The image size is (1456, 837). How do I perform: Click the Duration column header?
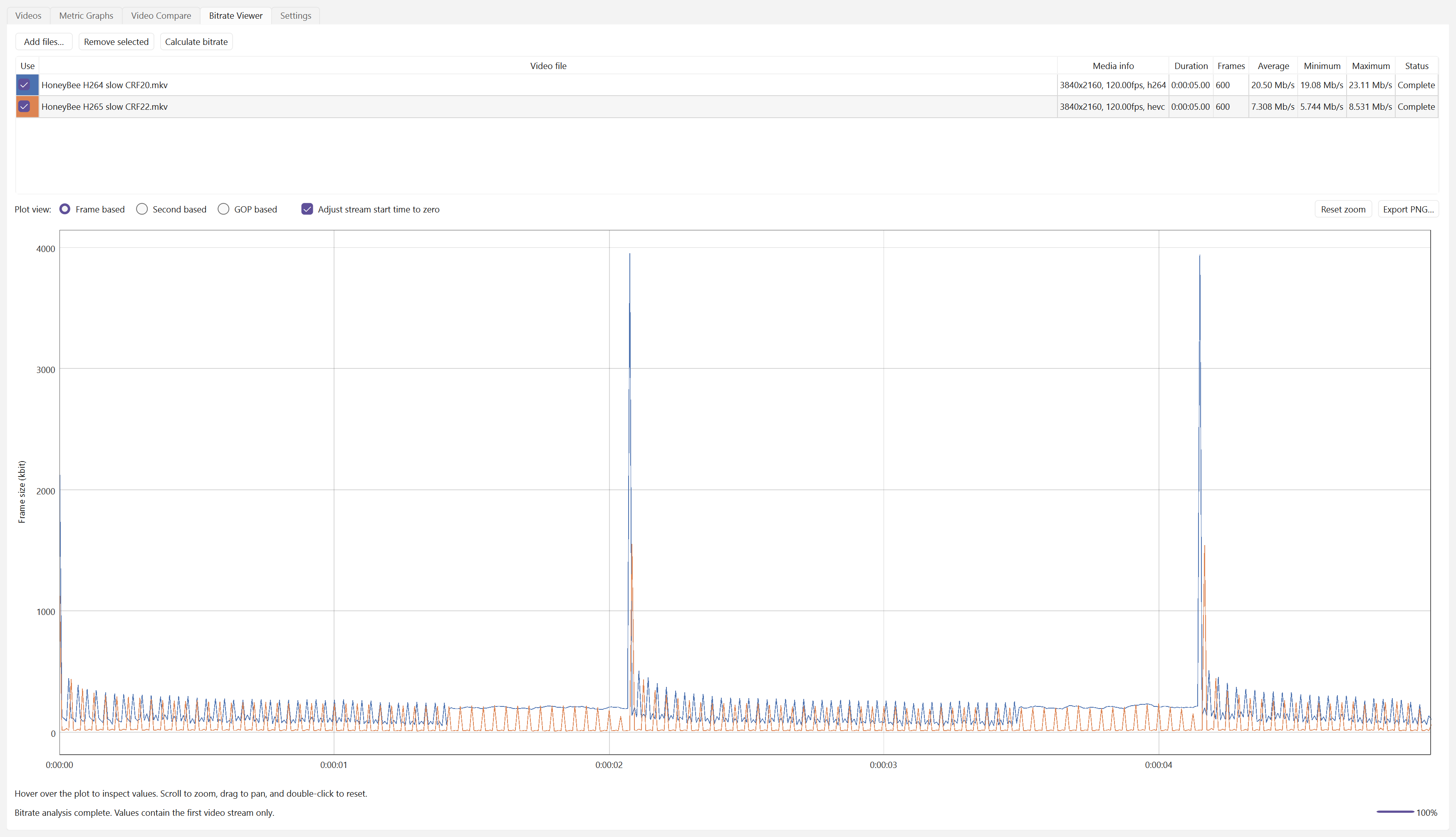[x=1191, y=66]
